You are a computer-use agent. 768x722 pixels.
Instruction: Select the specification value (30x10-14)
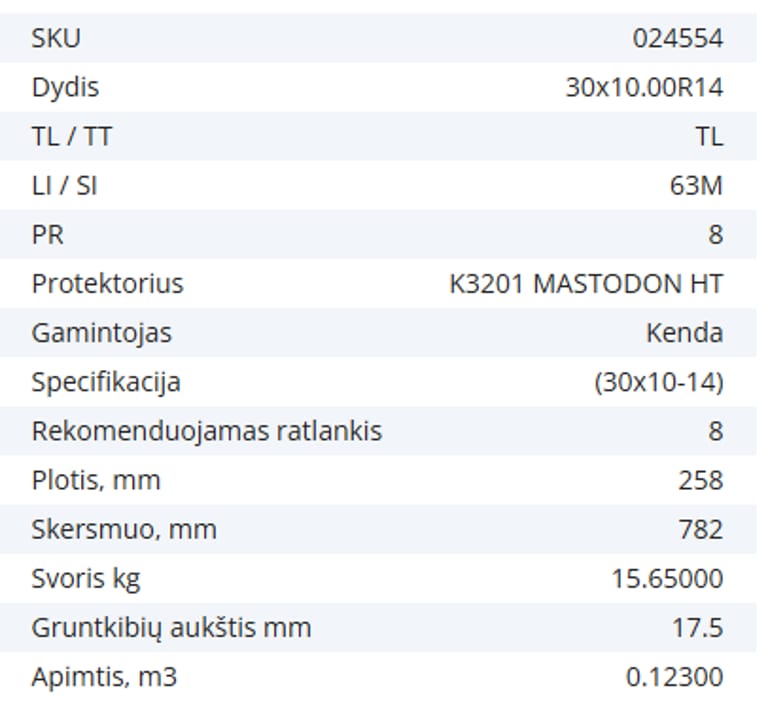pos(658,382)
